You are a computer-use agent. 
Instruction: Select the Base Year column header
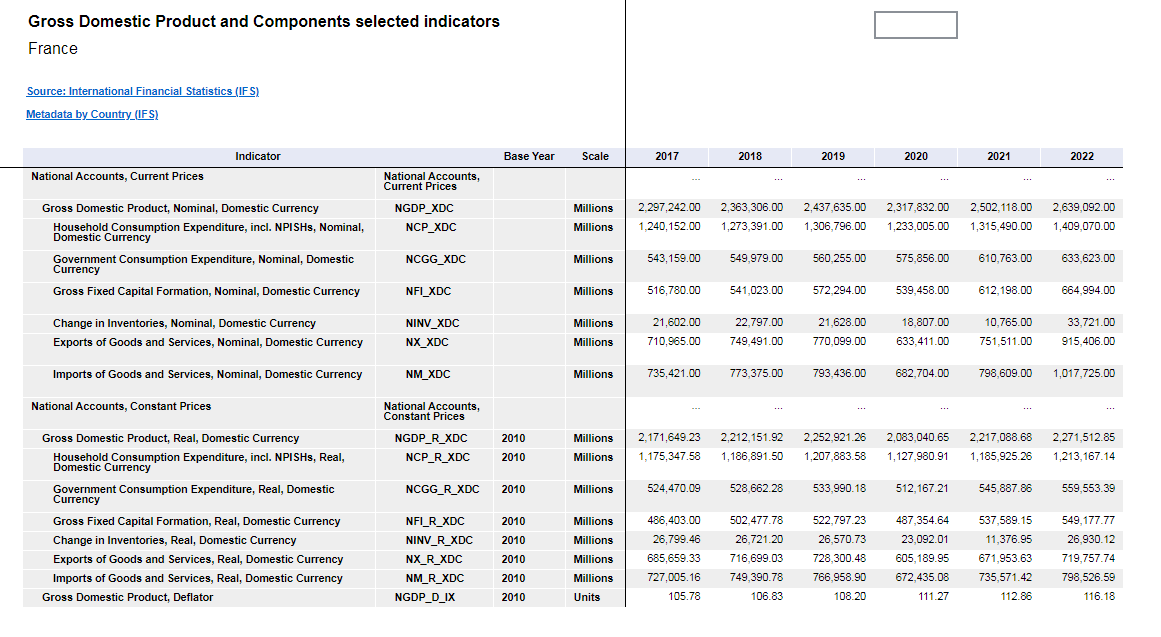point(529,156)
